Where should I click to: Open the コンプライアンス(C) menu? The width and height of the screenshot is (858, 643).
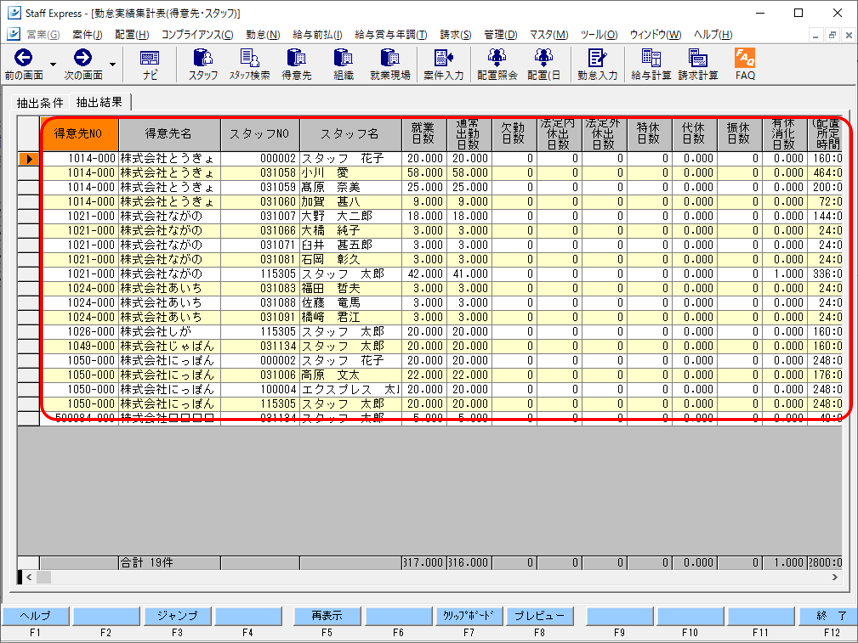point(197,34)
